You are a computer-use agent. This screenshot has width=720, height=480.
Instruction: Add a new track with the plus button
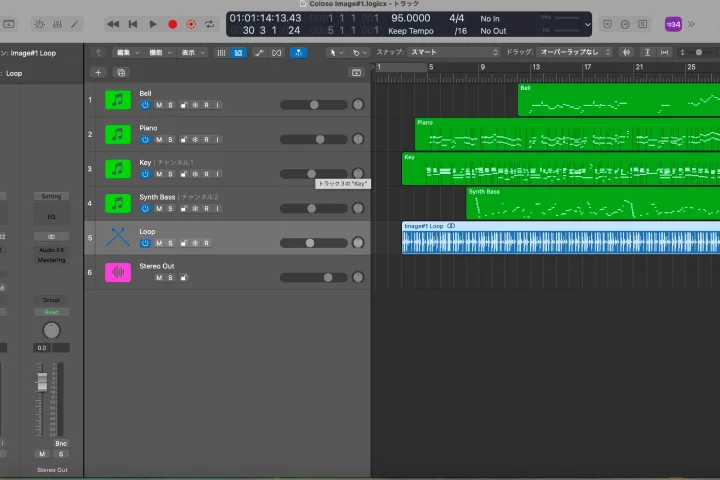pyautogui.click(x=98, y=73)
